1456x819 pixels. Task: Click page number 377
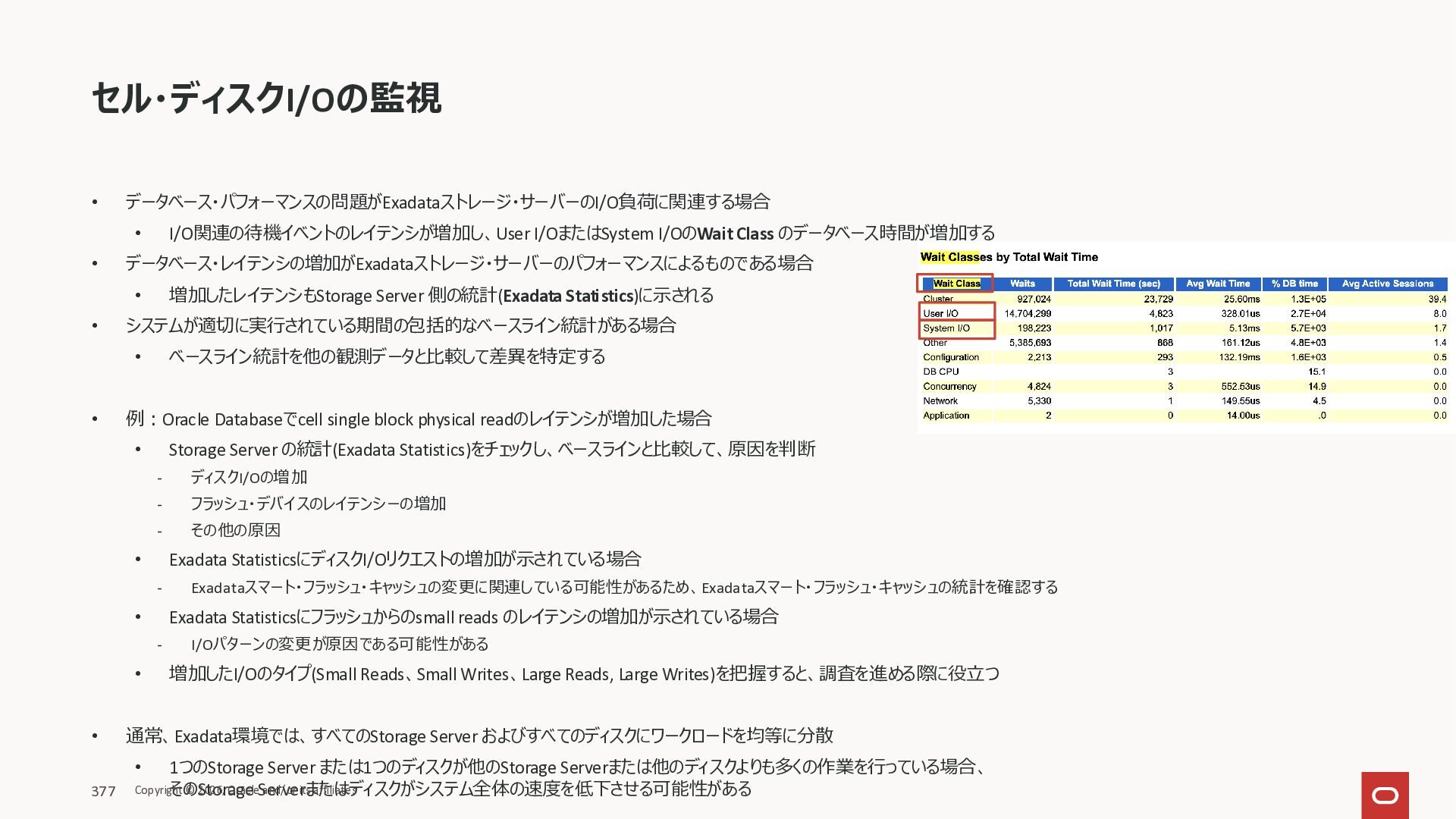103,792
